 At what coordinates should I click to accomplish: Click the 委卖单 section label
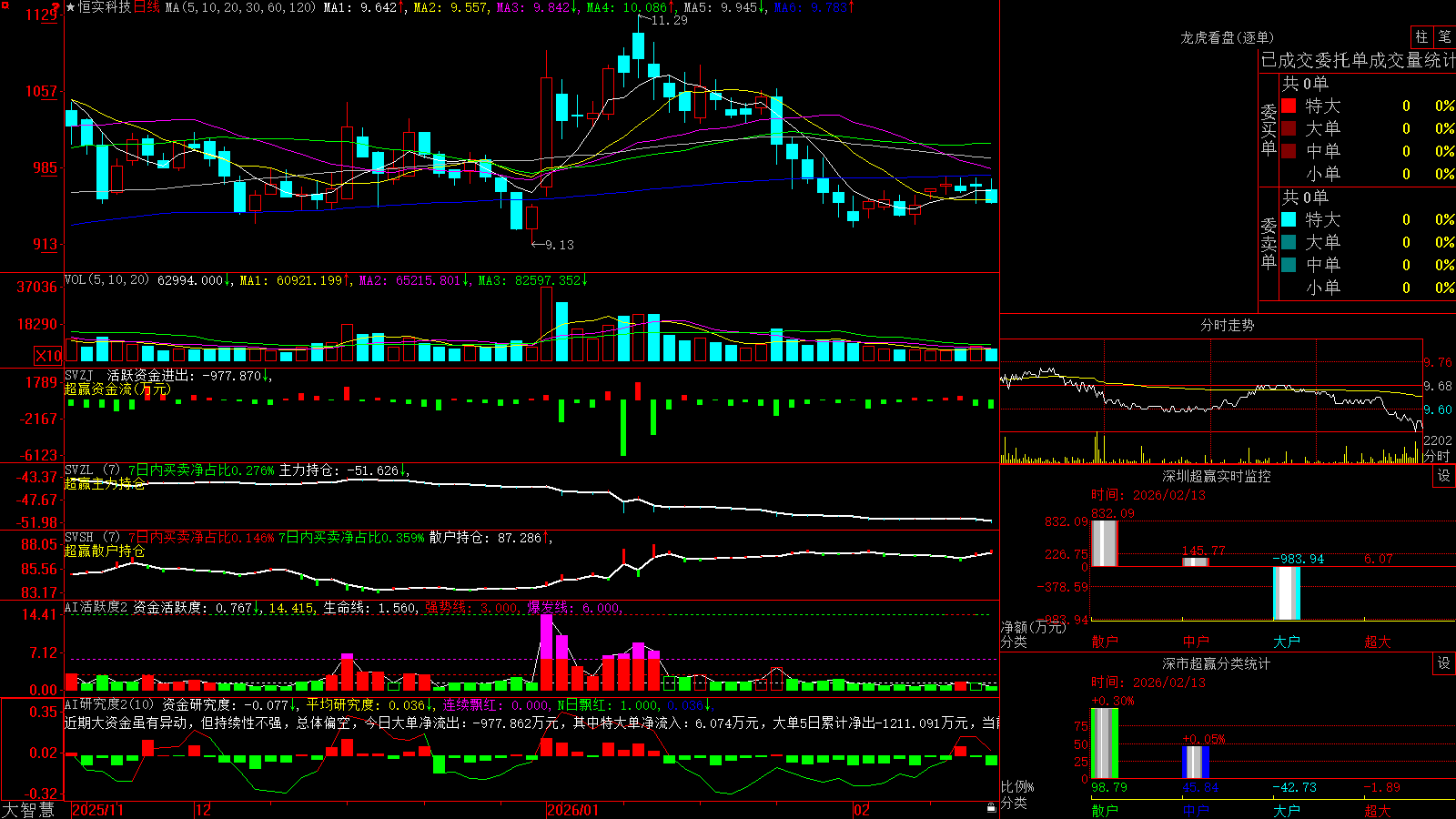click(1269, 243)
